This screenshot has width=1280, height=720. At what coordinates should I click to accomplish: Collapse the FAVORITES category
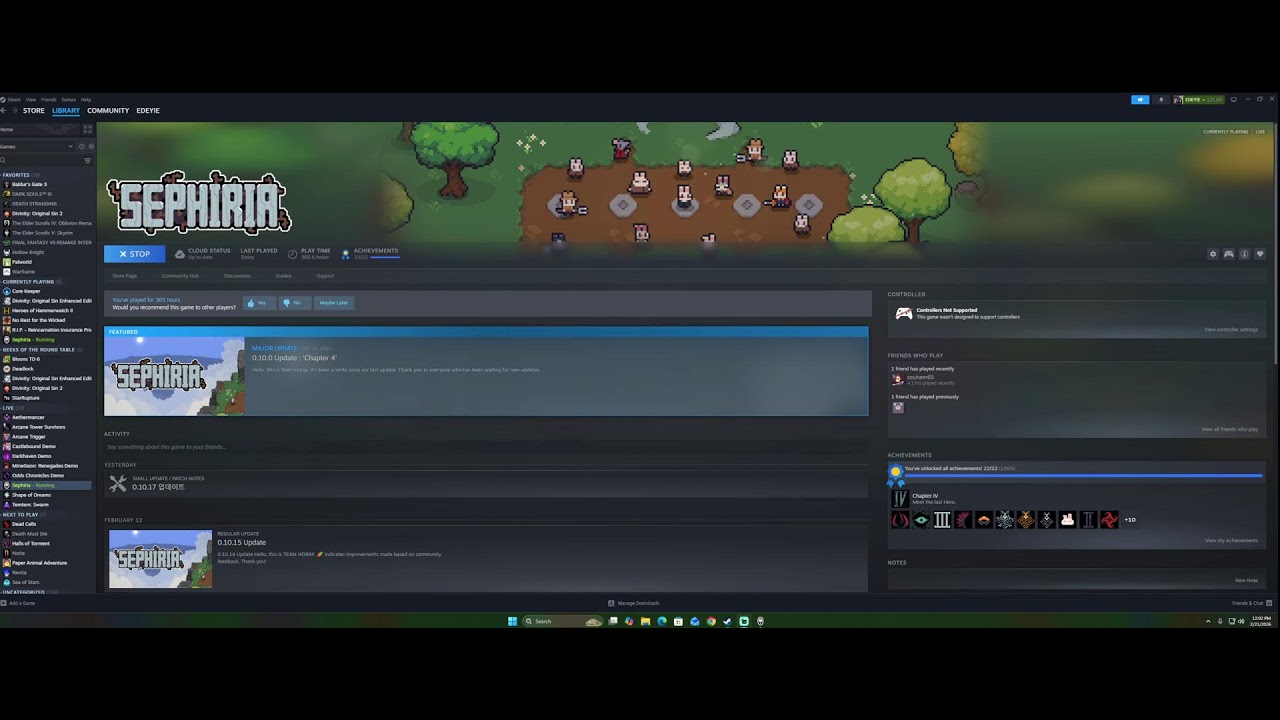pos(17,175)
